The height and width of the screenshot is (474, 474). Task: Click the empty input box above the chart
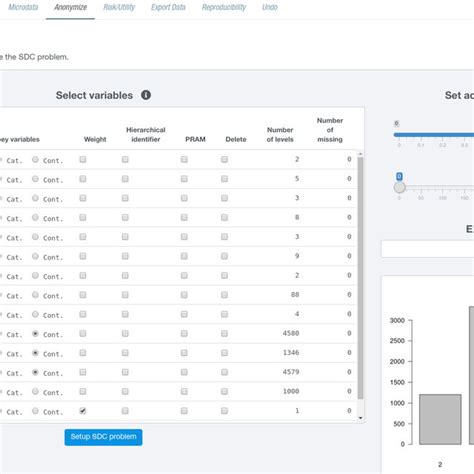click(x=428, y=249)
